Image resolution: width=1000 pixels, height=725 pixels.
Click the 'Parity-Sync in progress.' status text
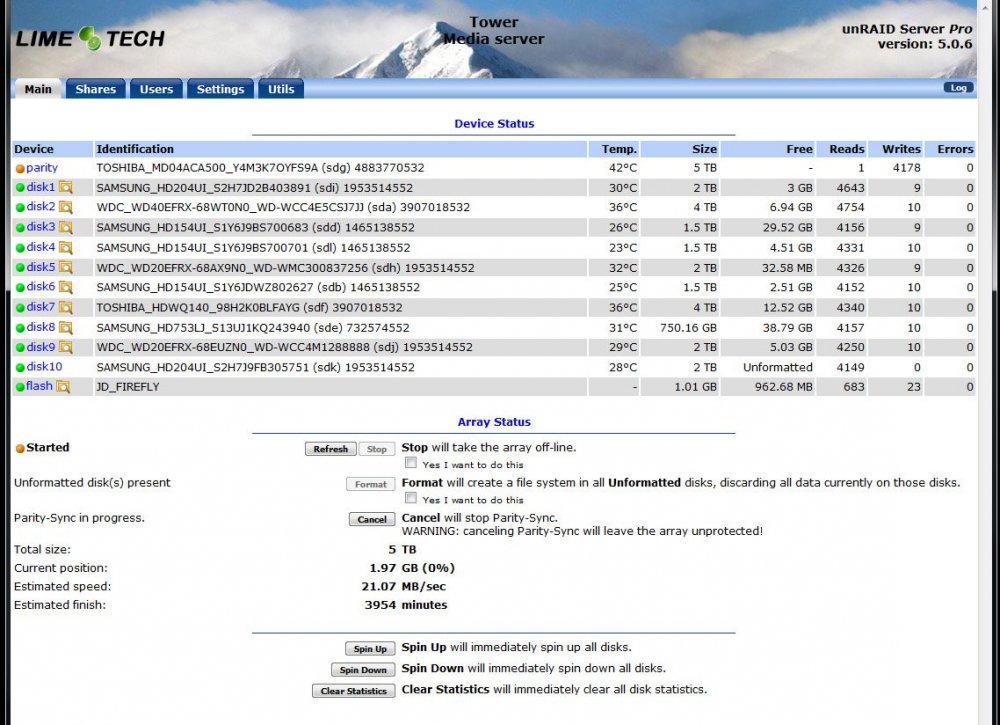tap(79, 518)
